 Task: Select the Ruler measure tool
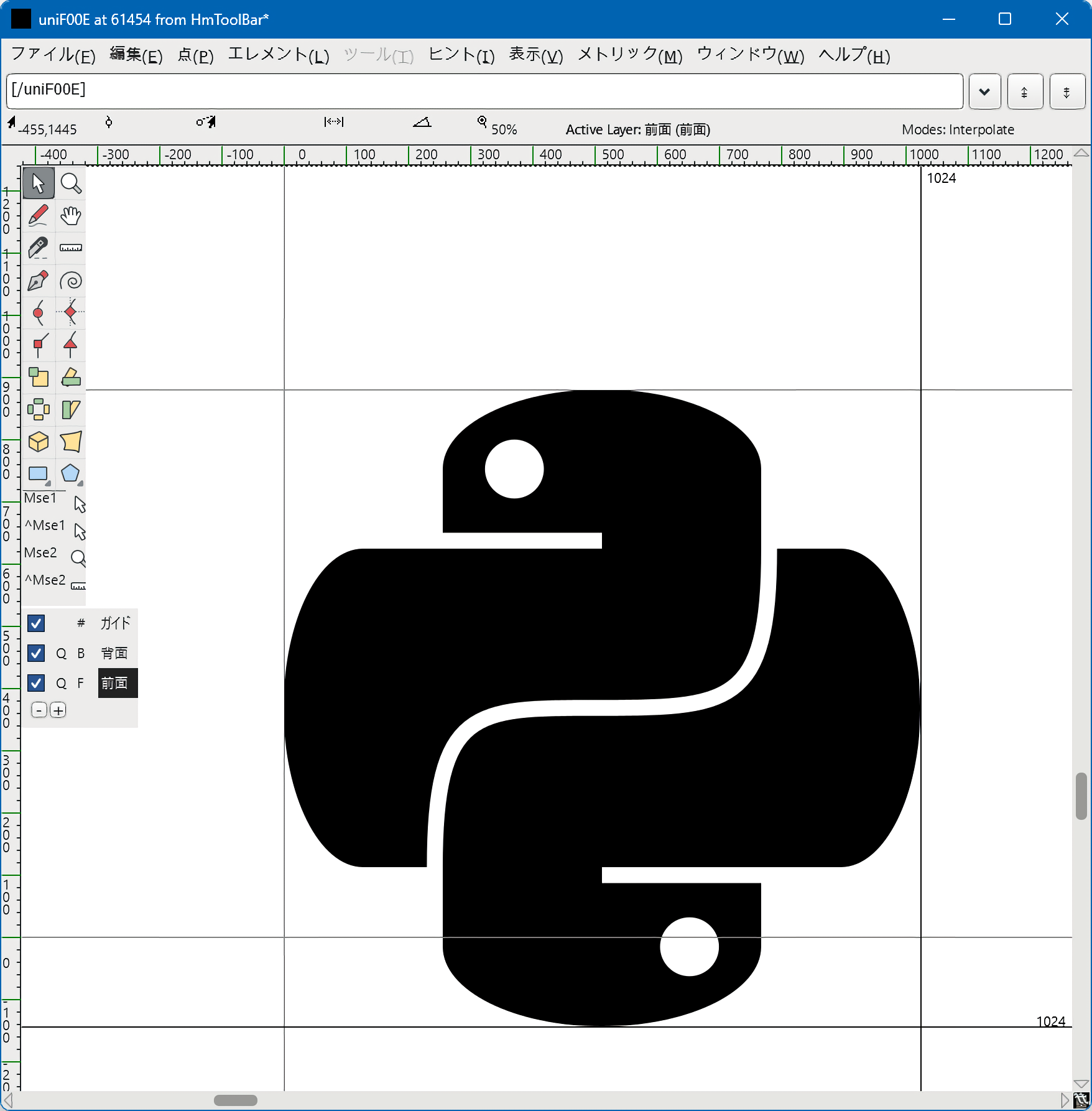[71, 248]
